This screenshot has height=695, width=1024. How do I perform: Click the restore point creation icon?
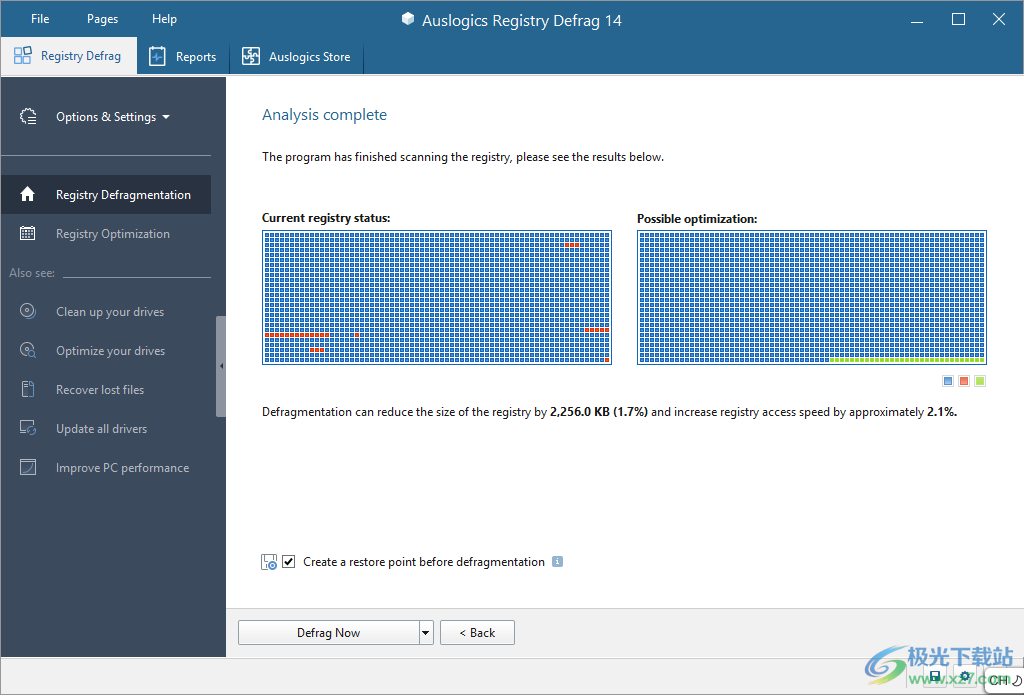(x=268, y=561)
